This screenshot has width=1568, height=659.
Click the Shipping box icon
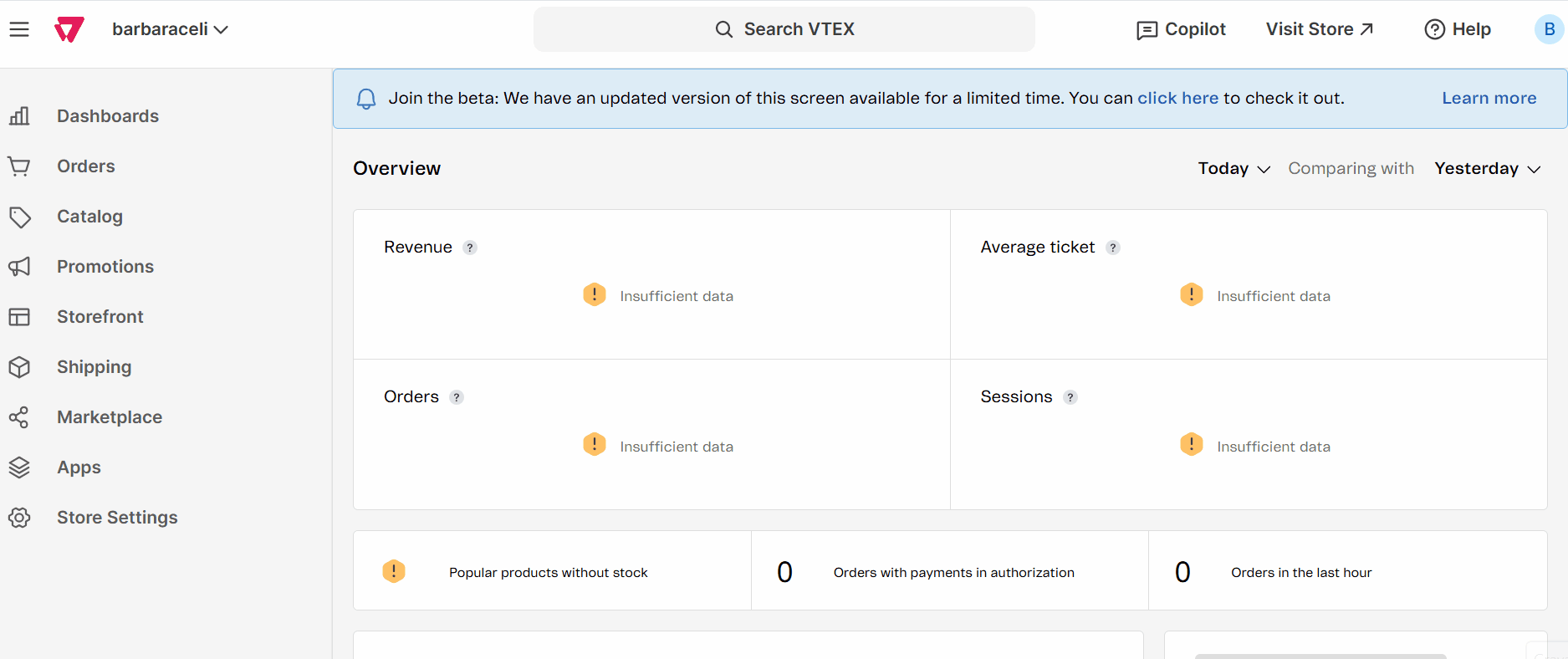19,367
